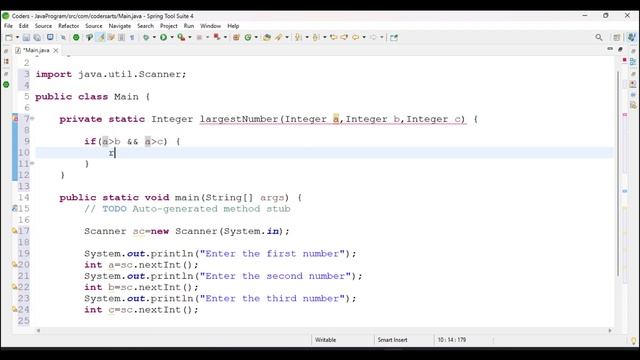Collapse the fold marker at line 11
Image resolution: width=640 pixels, height=360 pixels.
tap(32, 163)
